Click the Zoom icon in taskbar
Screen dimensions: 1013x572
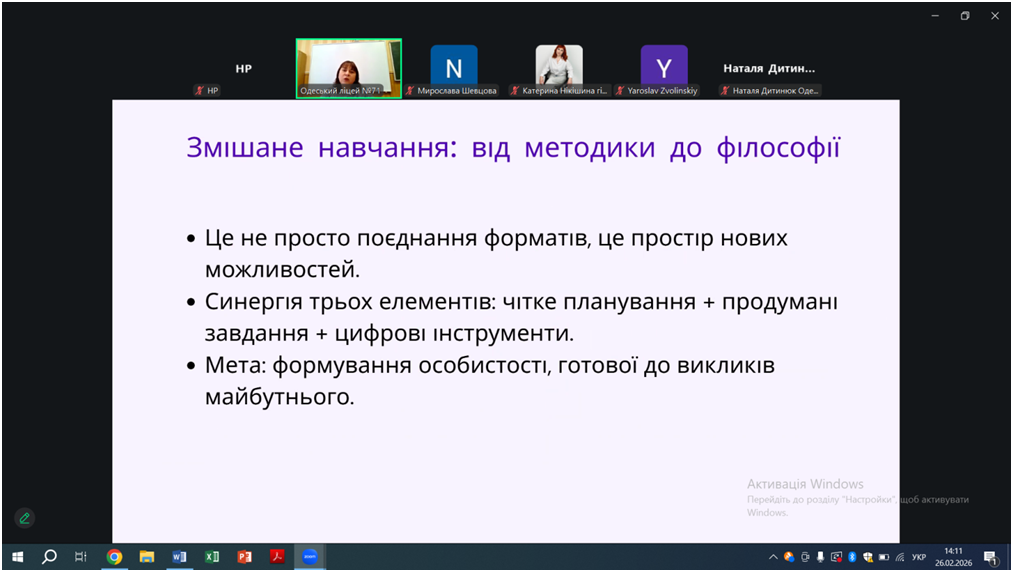(x=310, y=557)
